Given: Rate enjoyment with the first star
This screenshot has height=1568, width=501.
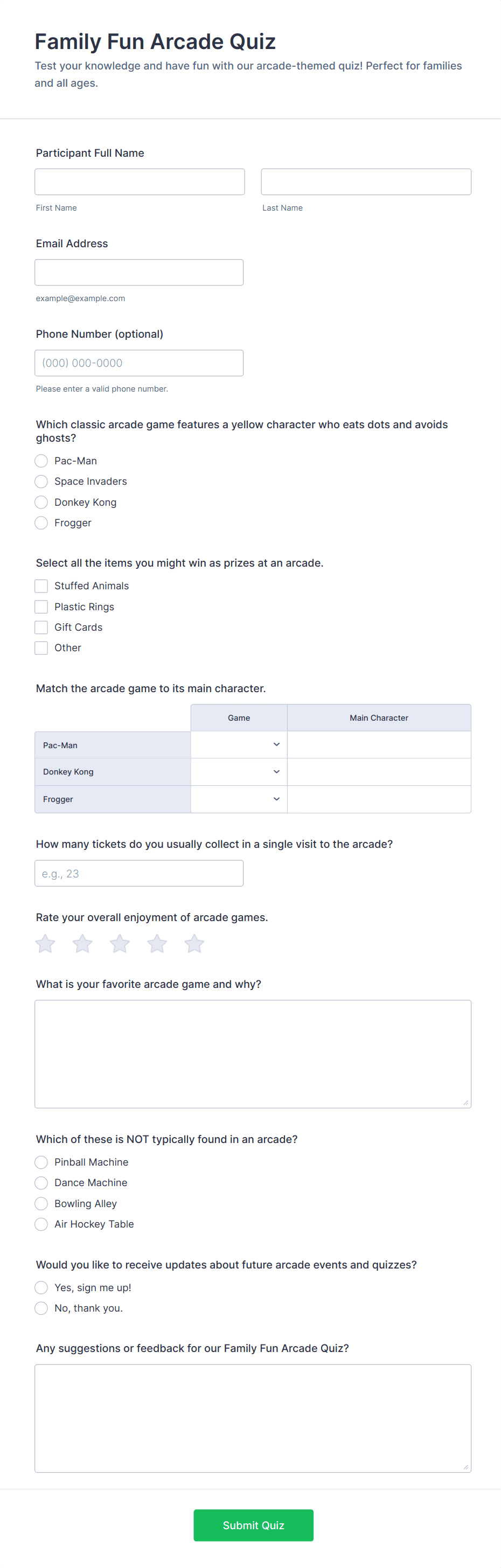Looking at the screenshot, I should [x=45, y=944].
